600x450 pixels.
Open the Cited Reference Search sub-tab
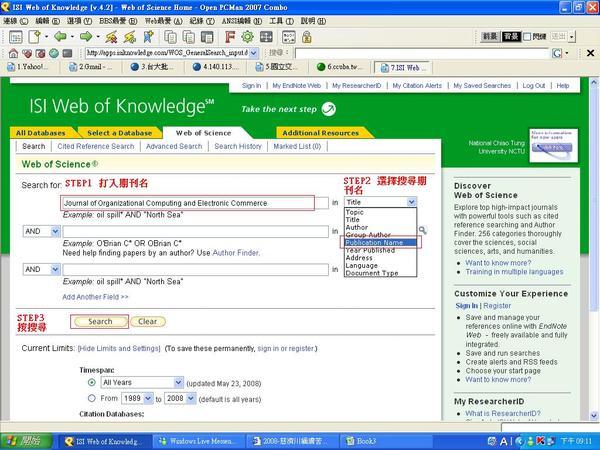[x=96, y=146]
